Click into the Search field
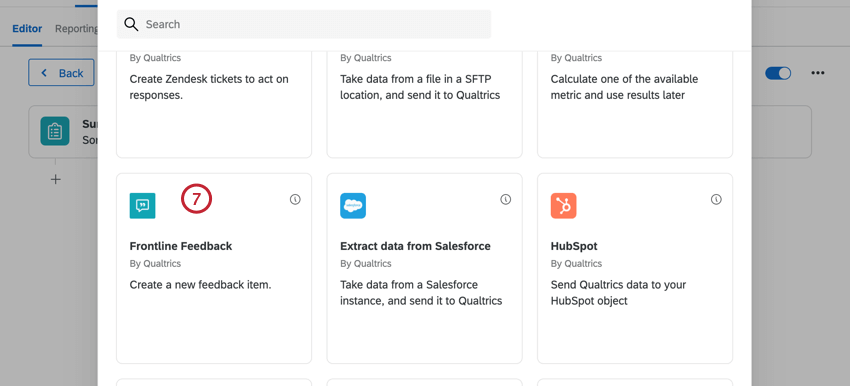 (x=304, y=24)
